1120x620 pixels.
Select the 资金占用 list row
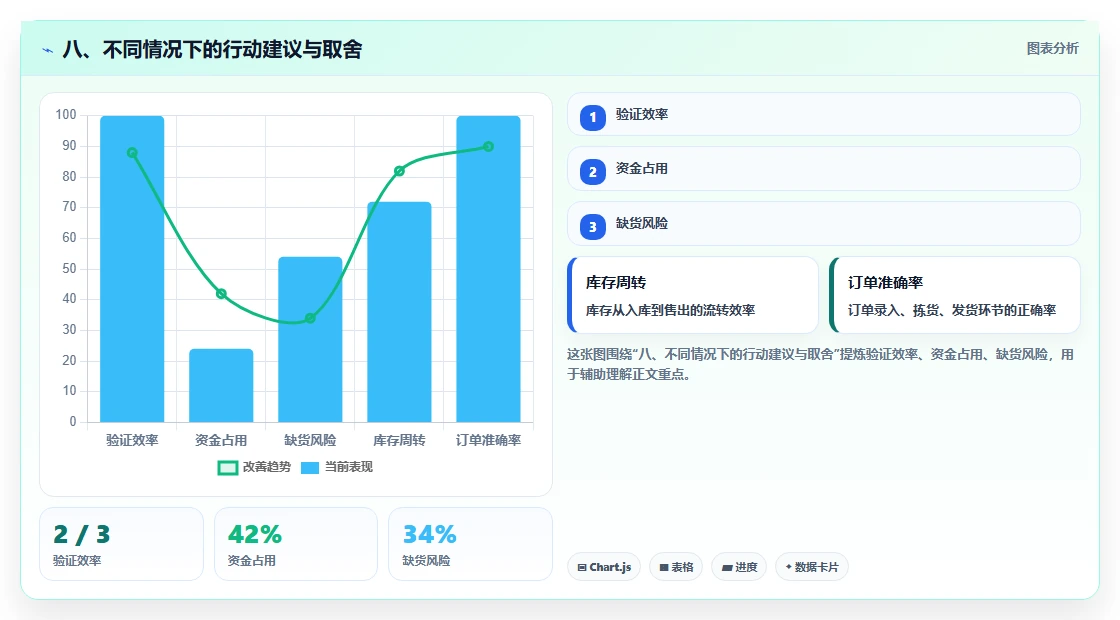click(x=824, y=169)
